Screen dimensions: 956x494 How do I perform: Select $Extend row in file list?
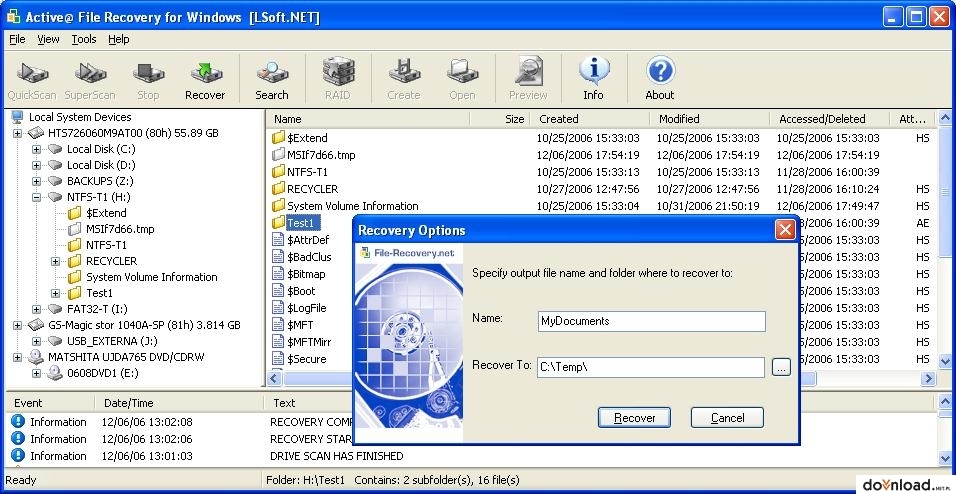(307, 138)
